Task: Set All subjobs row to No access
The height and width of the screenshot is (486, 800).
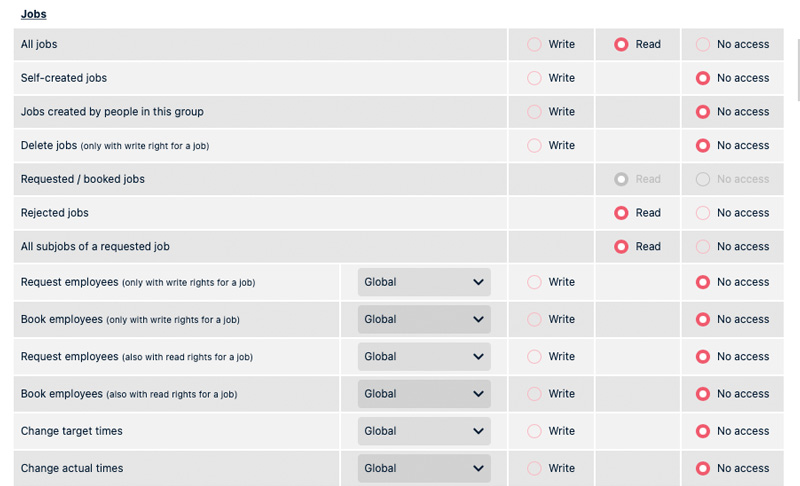Action: coord(703,247)
